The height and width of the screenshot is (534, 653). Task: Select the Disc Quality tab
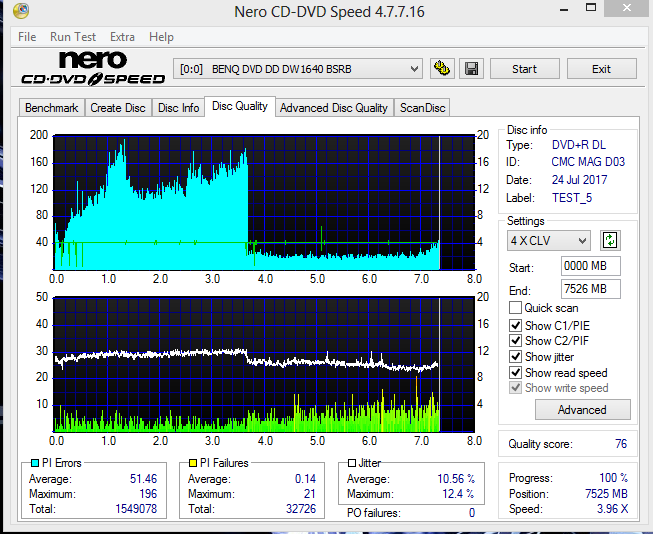[240, 106]
